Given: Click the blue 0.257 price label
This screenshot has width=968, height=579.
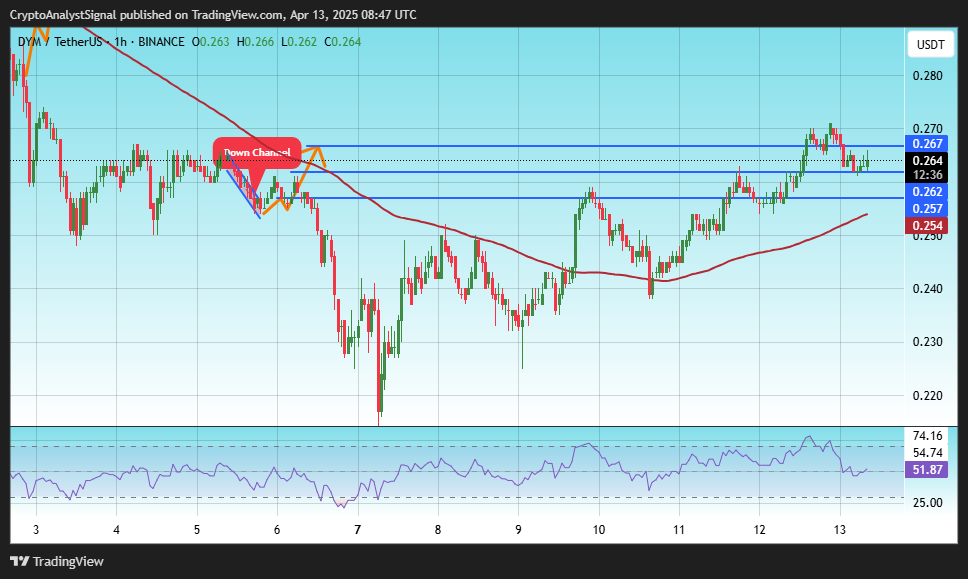Looking at the screenshot, I should [928, 209].
